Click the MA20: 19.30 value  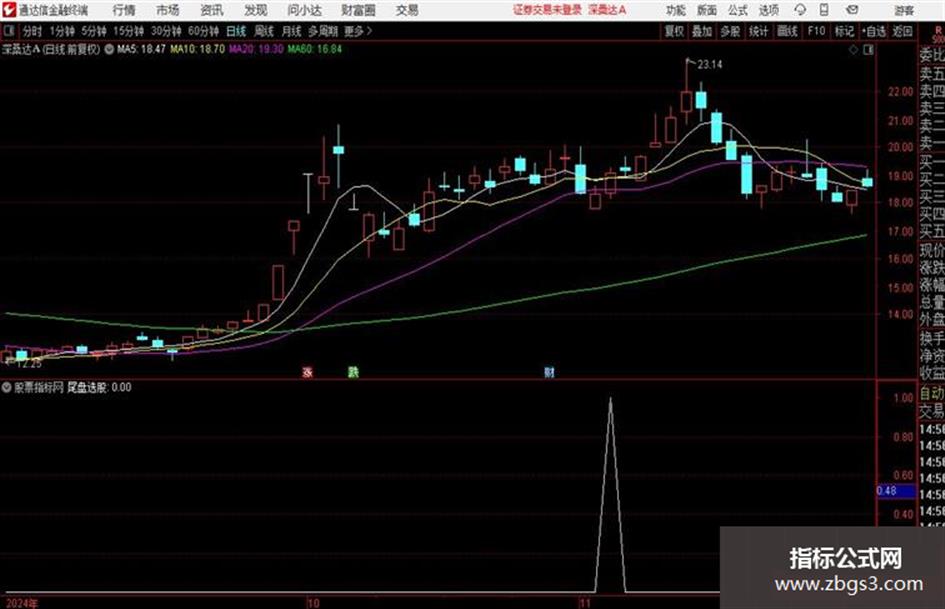pos(256,49)
